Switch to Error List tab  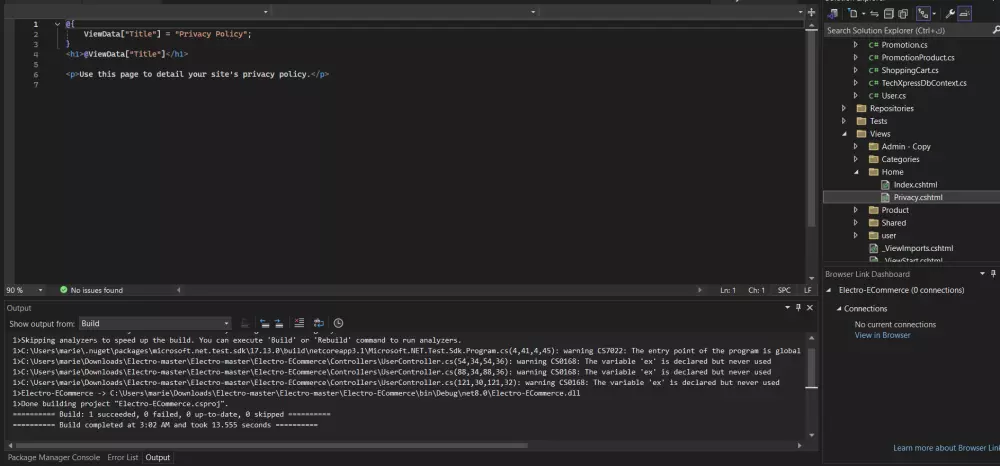click(x=122, y=458)
